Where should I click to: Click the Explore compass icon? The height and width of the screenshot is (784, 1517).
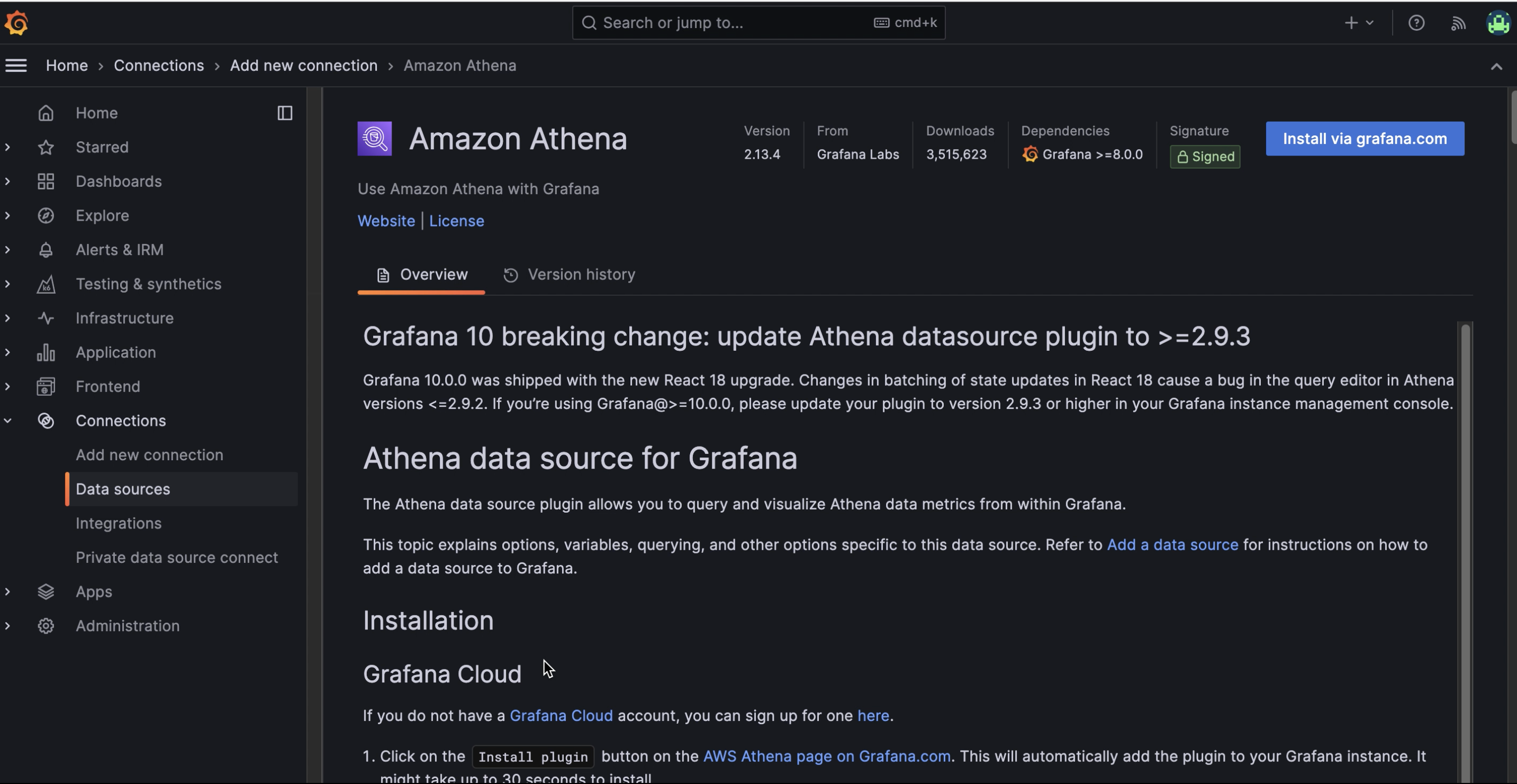tap(46, 215)
